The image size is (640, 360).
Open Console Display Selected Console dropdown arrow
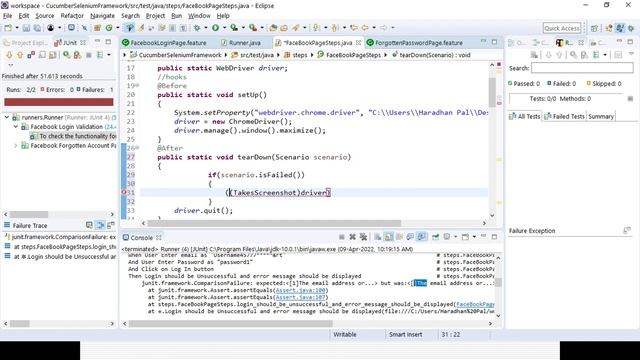pyautogui.click(x=455, y=237)
